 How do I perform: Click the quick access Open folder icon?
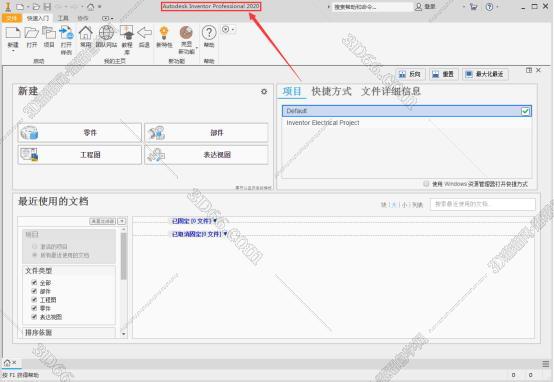click(x=36, y=7)
